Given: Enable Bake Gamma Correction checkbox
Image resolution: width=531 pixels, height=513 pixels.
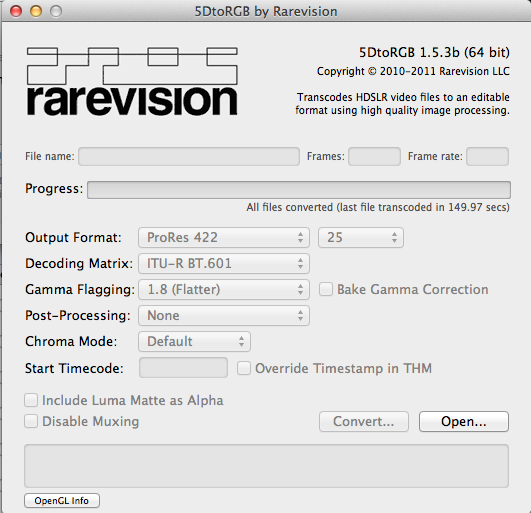Looking at the screenshot, I should 326,290.
